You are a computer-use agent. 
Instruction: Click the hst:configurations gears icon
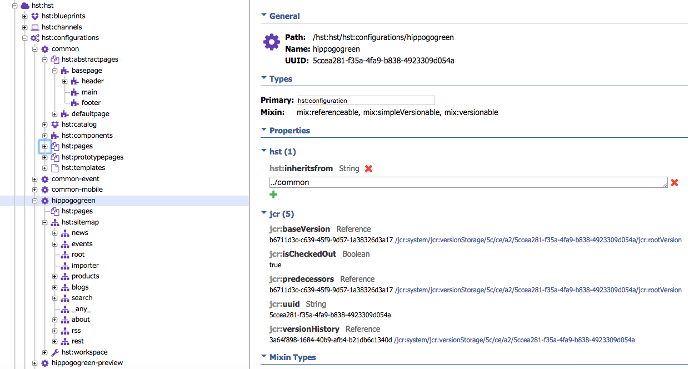(35, 38)
